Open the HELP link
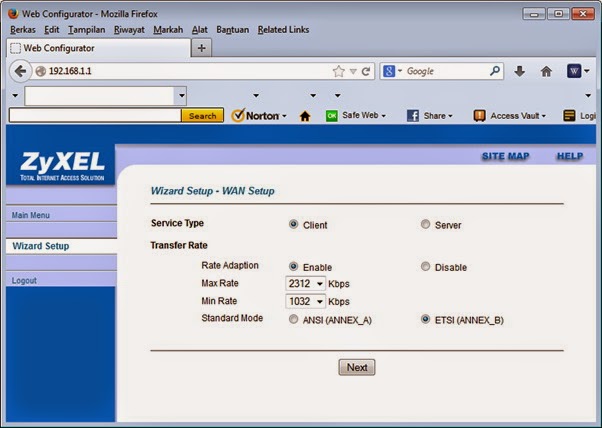The image size is (602, 428). (x=570, y=156)
